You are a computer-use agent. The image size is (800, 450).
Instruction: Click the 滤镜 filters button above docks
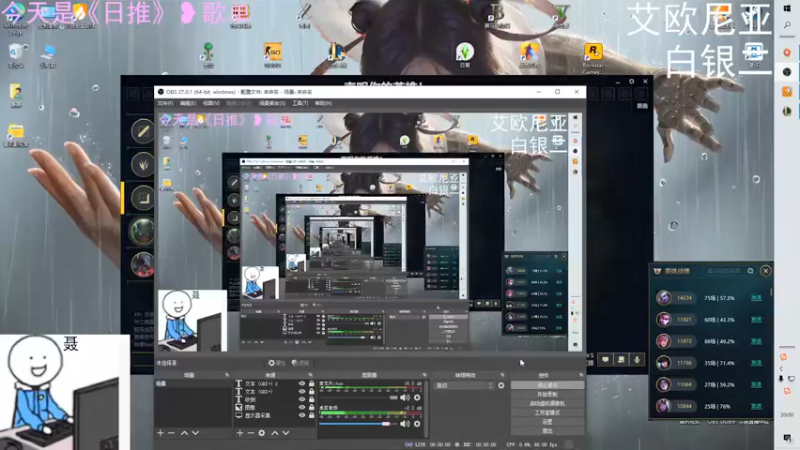click(x=301, y=363)
